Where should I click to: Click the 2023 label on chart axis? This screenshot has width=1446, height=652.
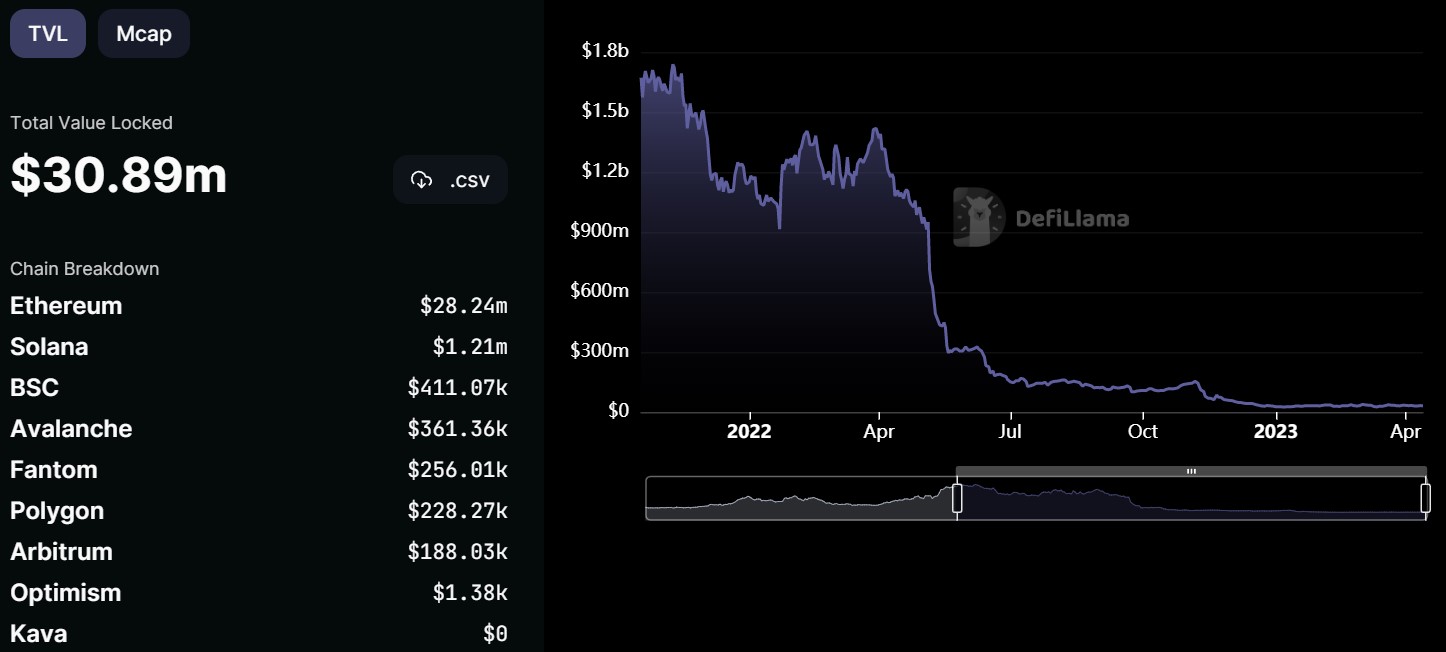tap(1276, 431)
